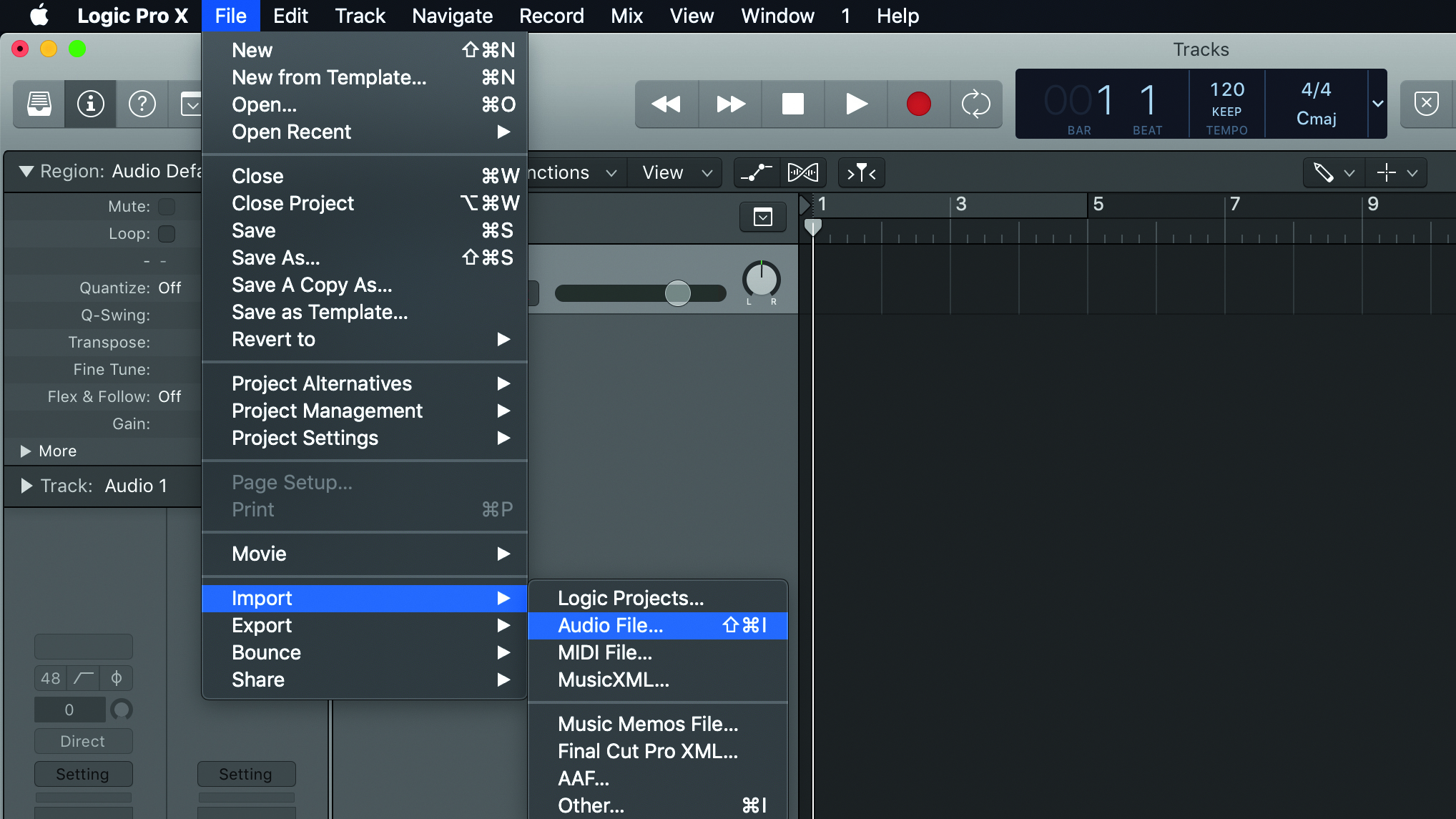Viewport: 1456px width, 819px height.
Task: Open the Library panel icon
Action: (x=39, y=104)
